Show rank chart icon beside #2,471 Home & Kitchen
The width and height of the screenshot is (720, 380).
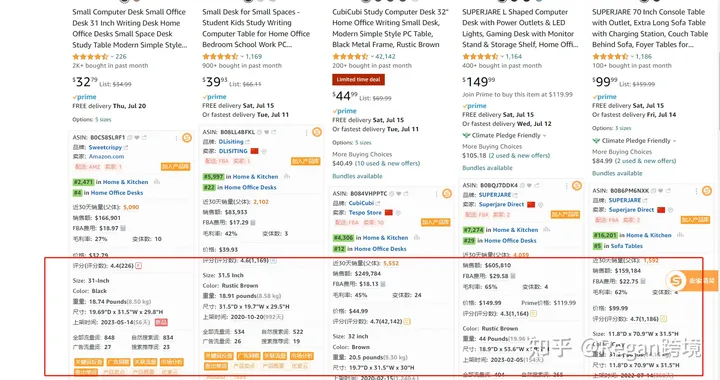click(x=157, y=182)
